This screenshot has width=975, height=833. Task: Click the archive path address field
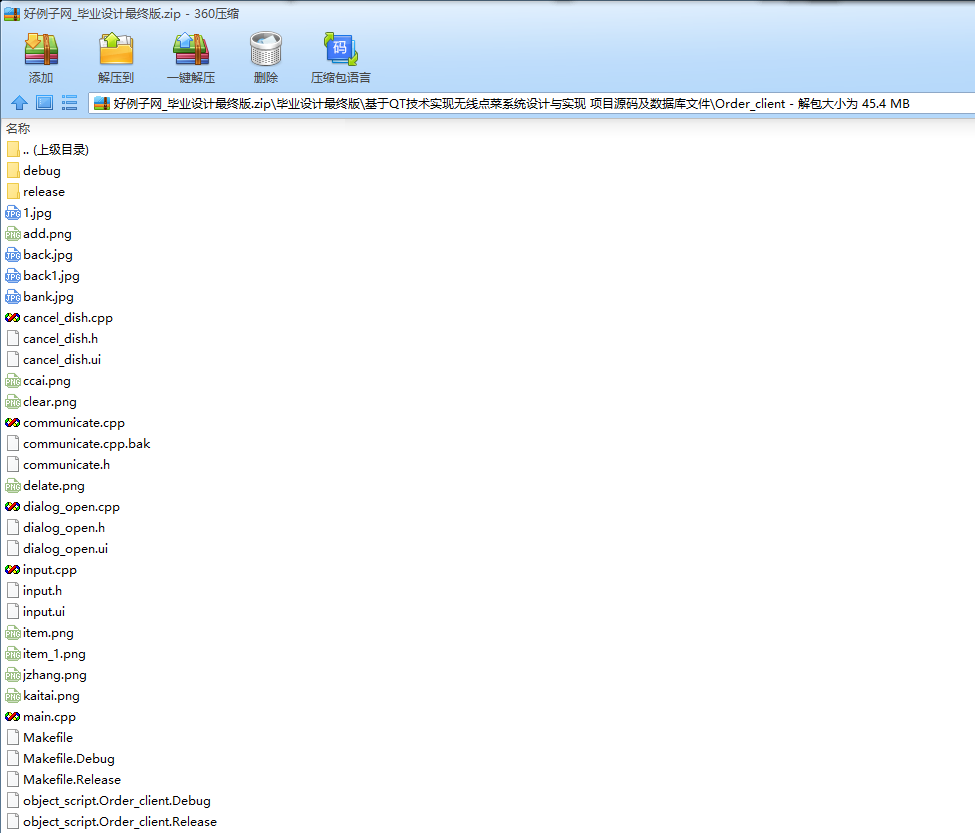point(532,103)
